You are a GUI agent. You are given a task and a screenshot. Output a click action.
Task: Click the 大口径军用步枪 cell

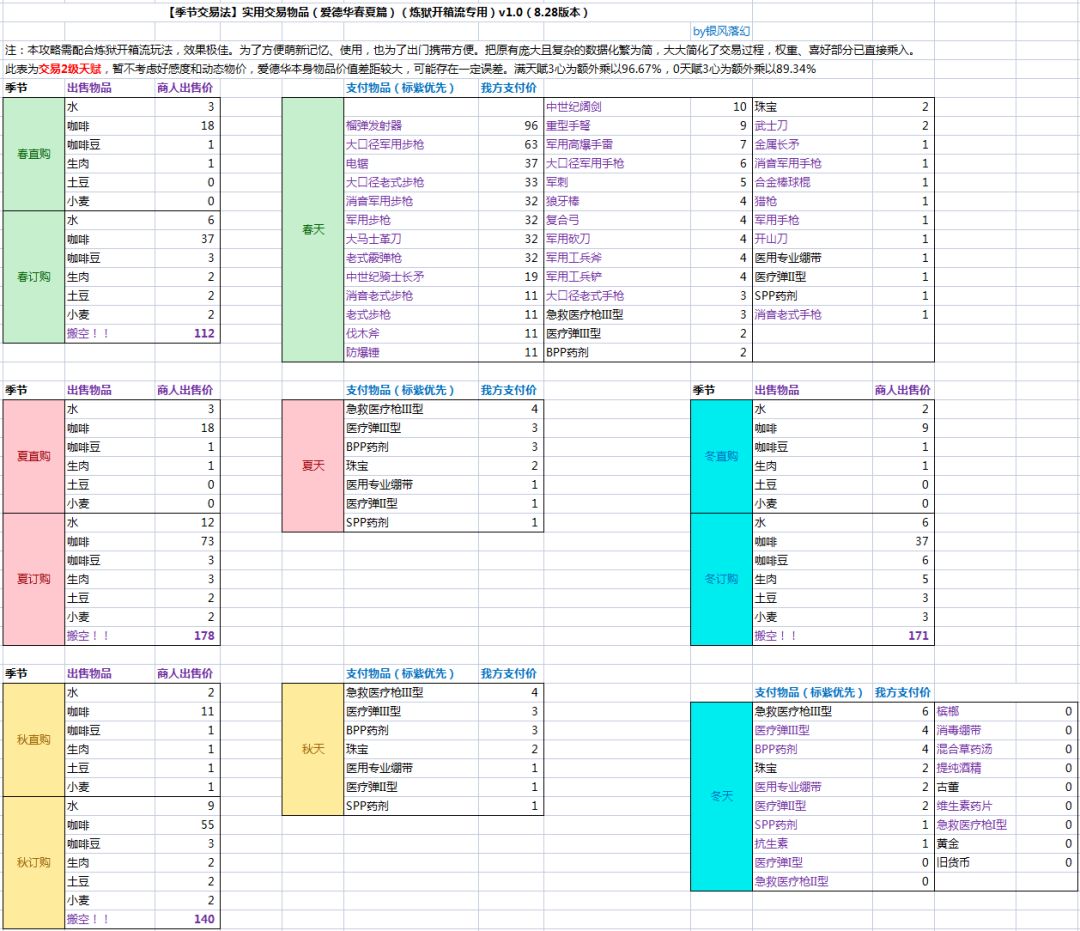(x=411, y=145)
